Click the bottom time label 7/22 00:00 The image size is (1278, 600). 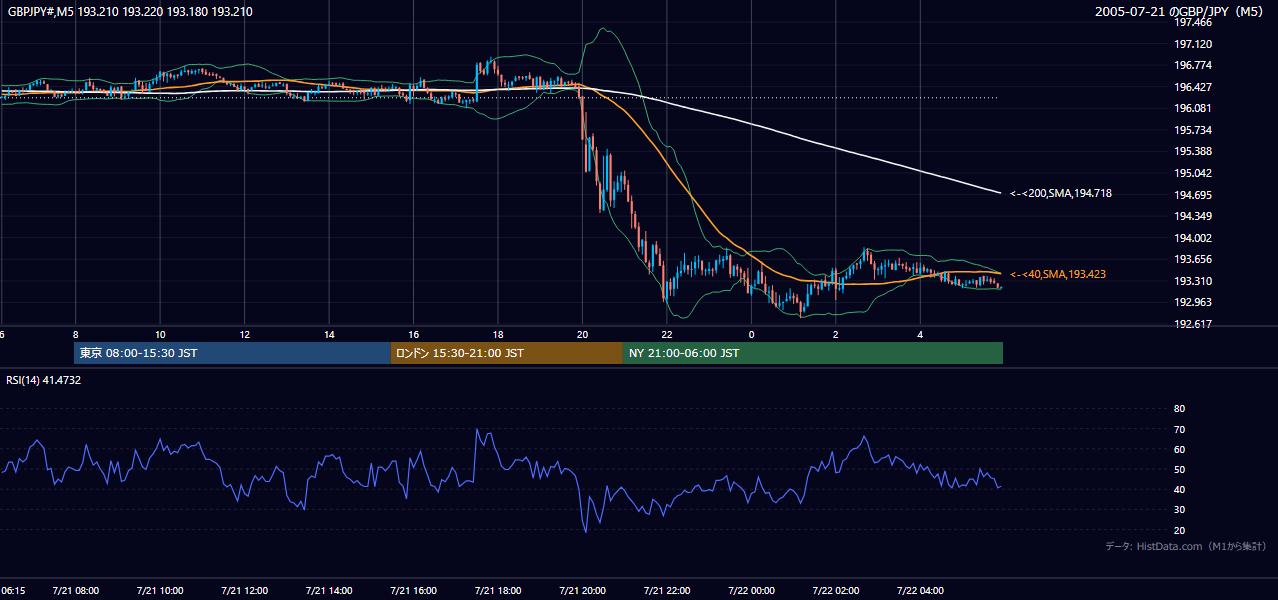click(x=751, y=591)
